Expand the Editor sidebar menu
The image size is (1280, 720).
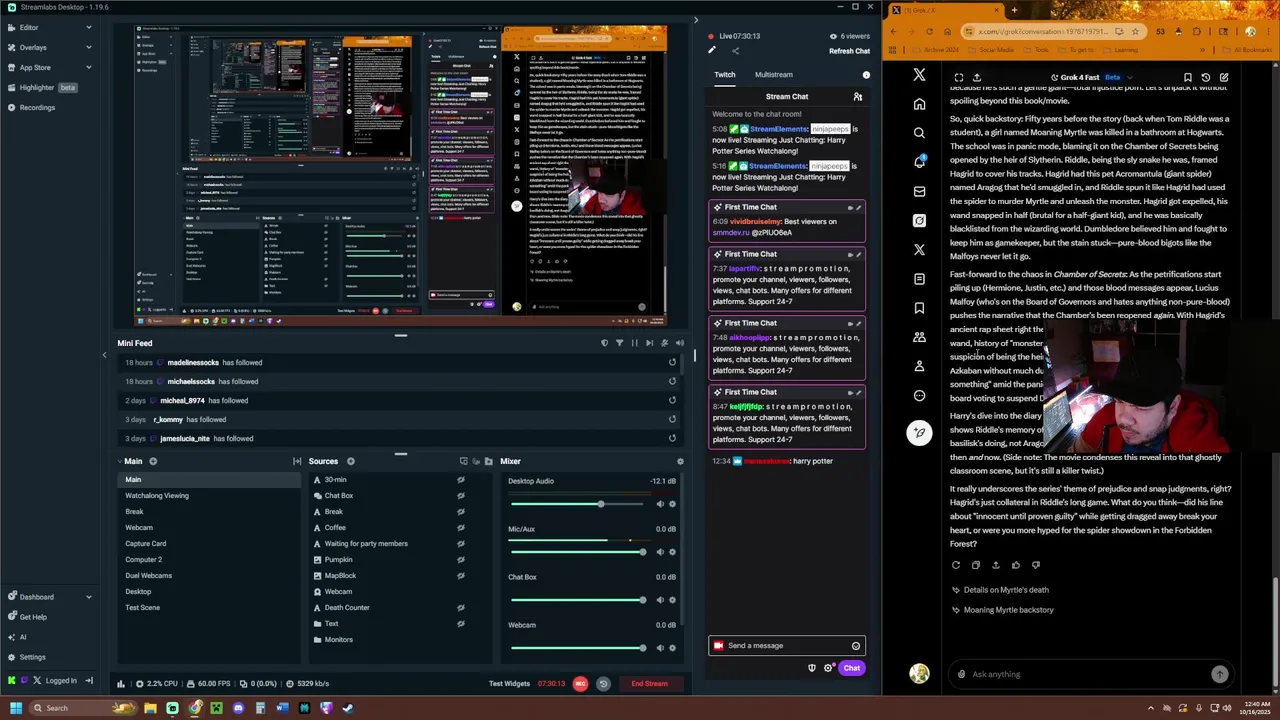point(88,28)
